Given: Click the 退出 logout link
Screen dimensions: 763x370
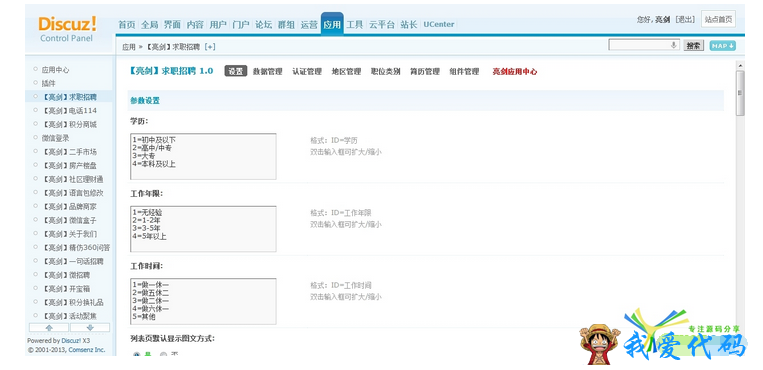Looking at the screenshot, I should point(686,19).
